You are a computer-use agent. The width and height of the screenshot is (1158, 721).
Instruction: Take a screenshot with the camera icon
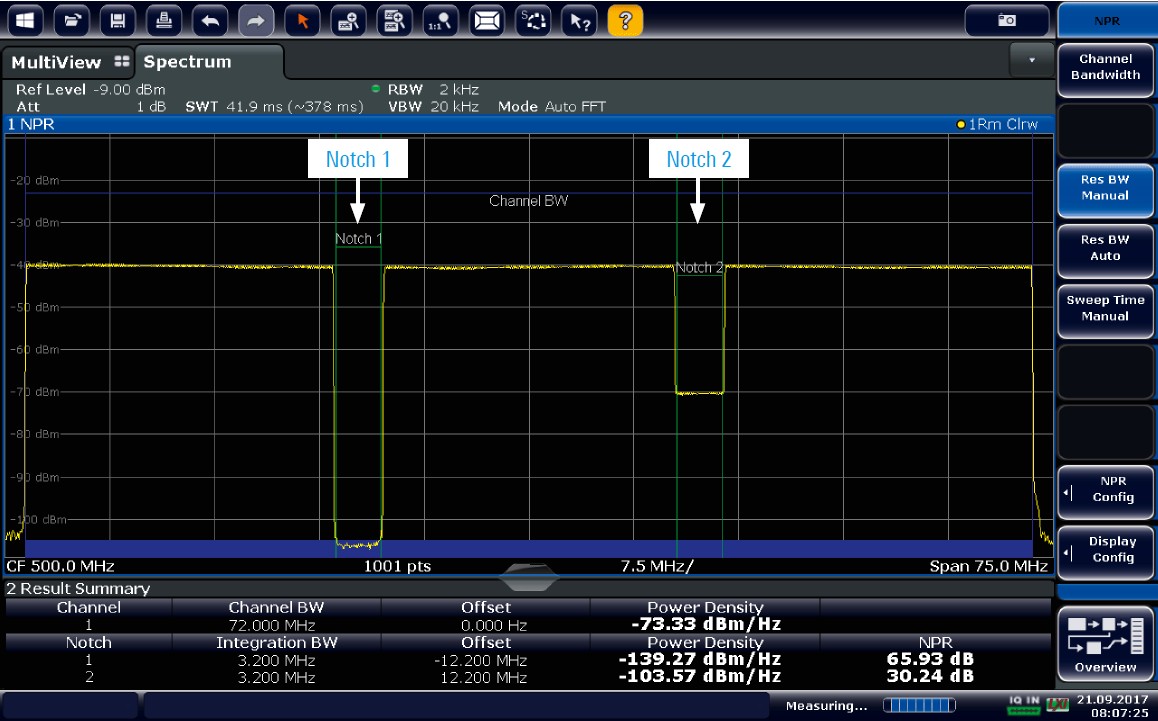1007,20
